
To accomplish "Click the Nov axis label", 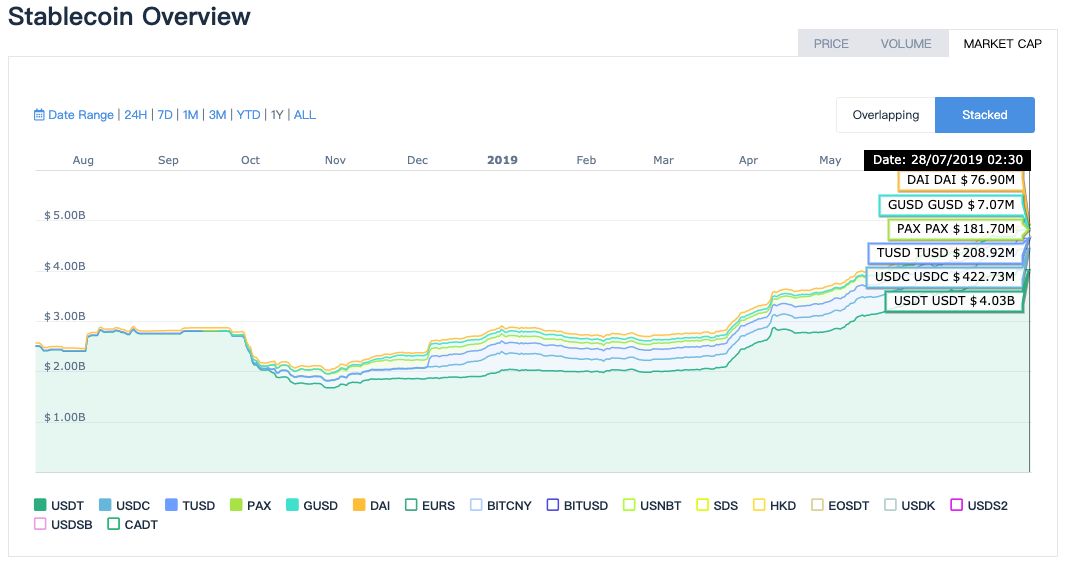I will pos(335,160).
